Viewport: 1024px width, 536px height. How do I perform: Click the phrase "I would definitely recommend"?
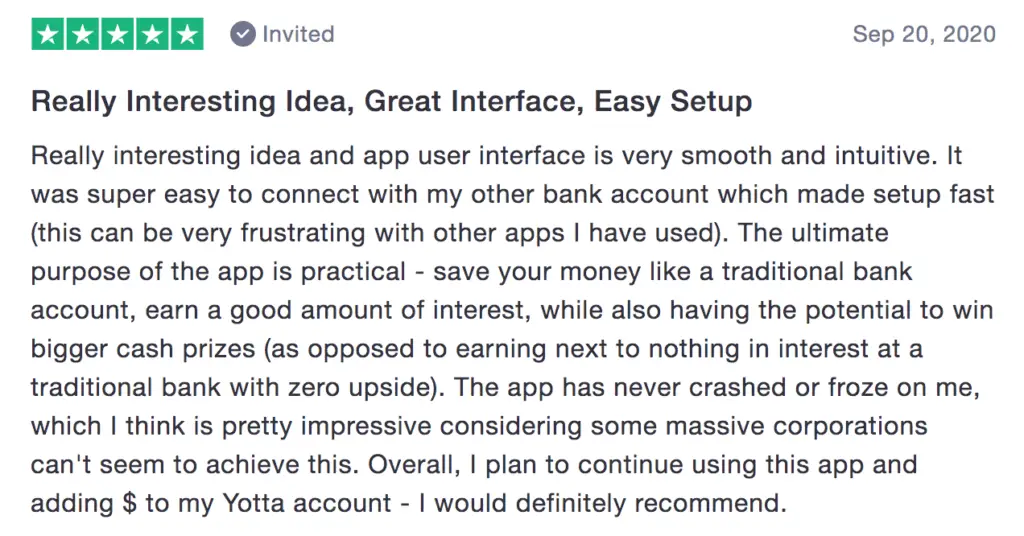(600, 503)
